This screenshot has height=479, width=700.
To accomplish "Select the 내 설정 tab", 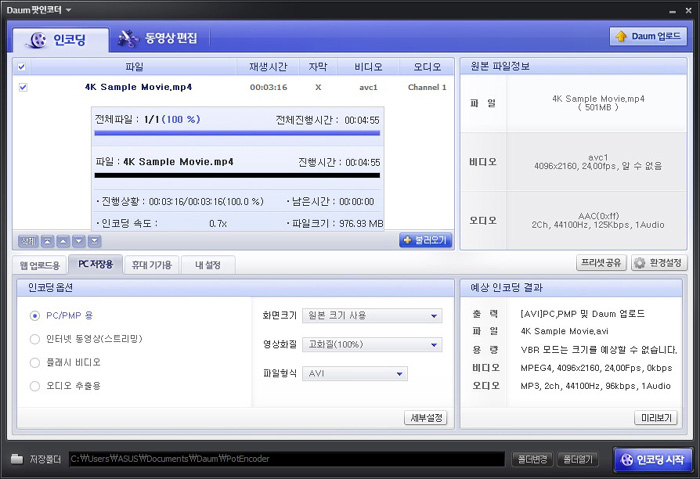I will click(x=208, y=265).
